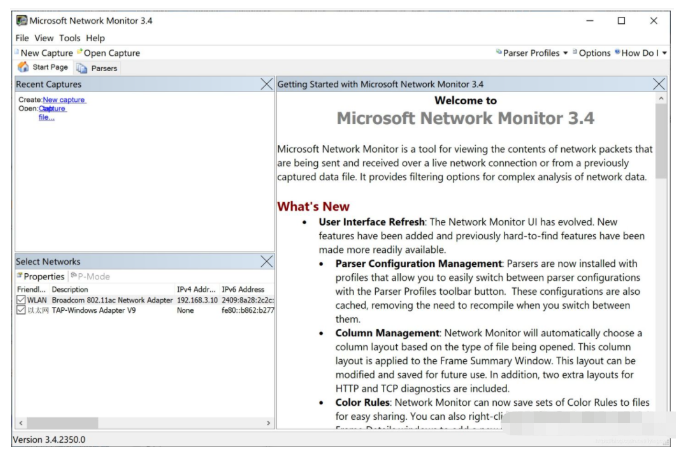Click the What's New heading

coord(313,207)
